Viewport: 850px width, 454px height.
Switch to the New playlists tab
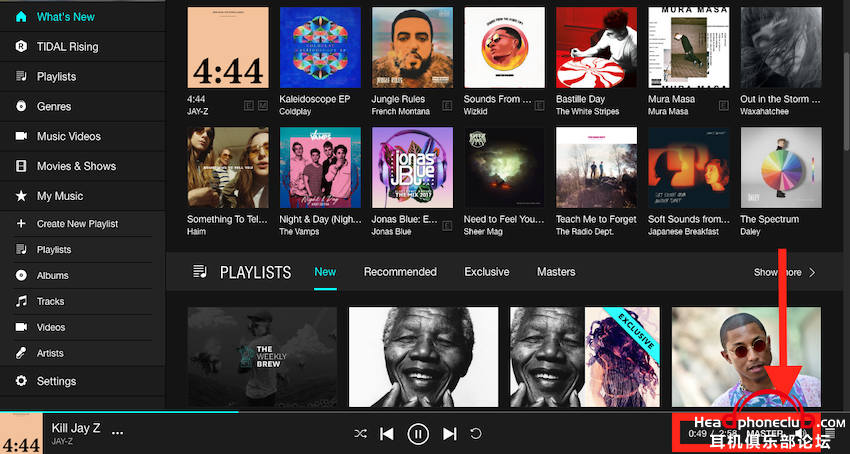click(325, 272)
